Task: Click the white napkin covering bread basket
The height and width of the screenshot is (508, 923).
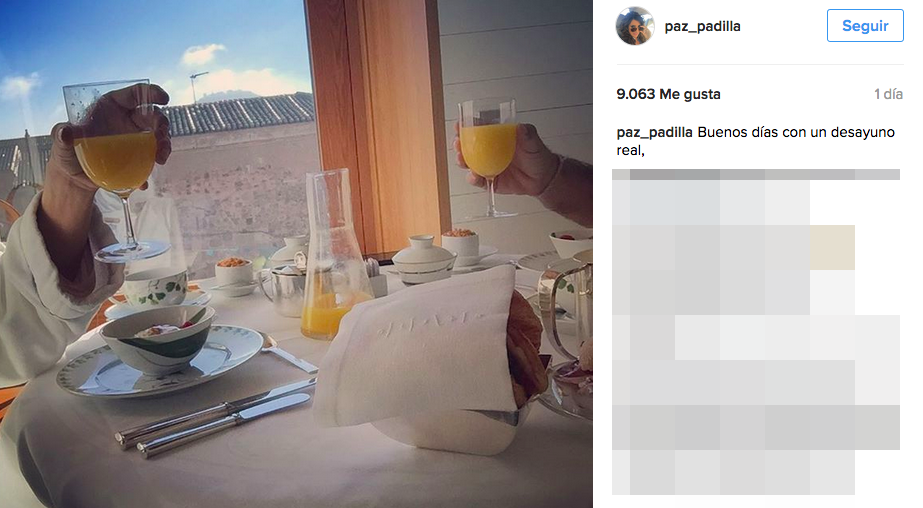Action: coord(421,358)
